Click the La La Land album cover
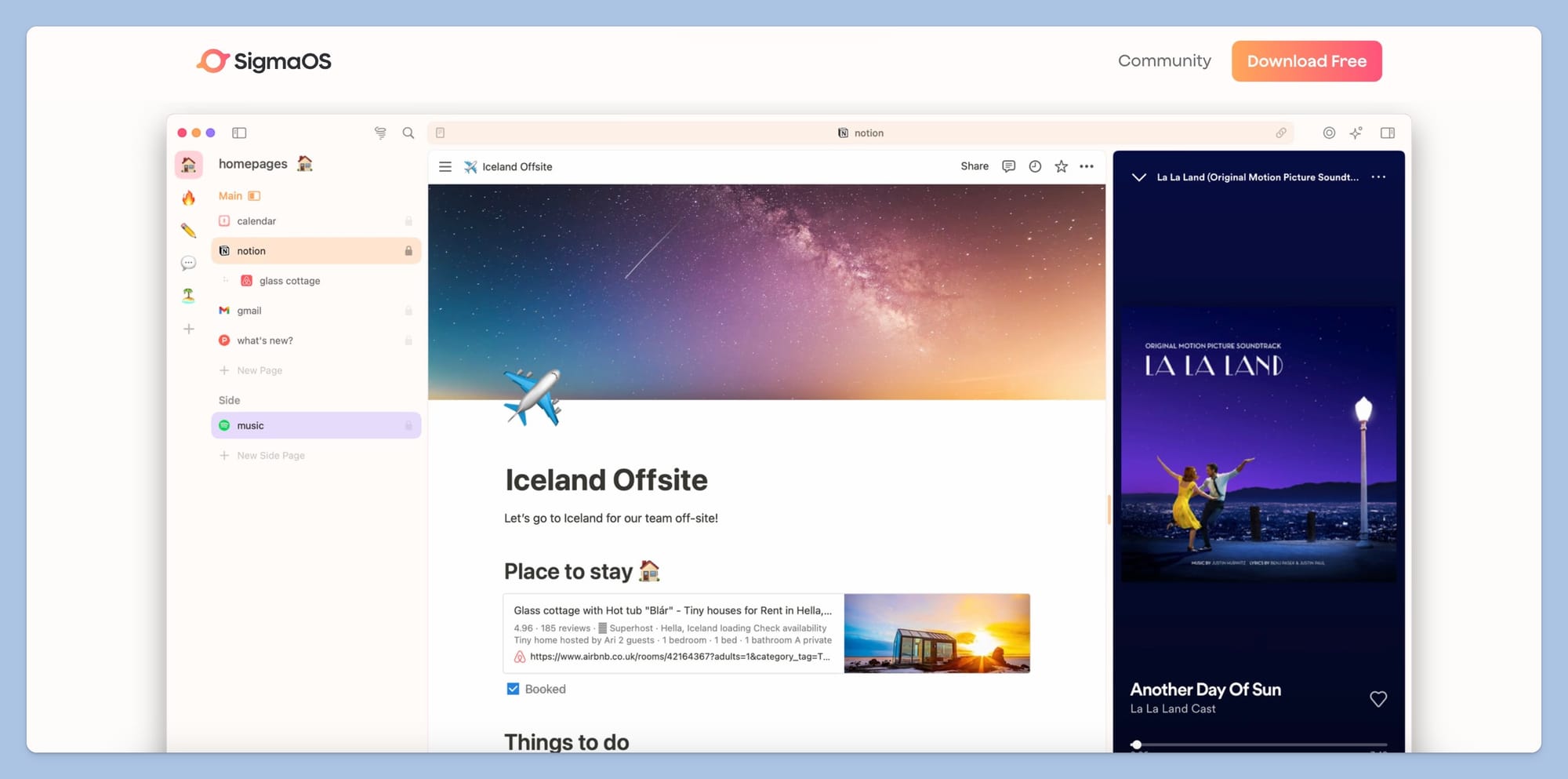Viewport: 1568px width, 779px height. [1258, 445]
